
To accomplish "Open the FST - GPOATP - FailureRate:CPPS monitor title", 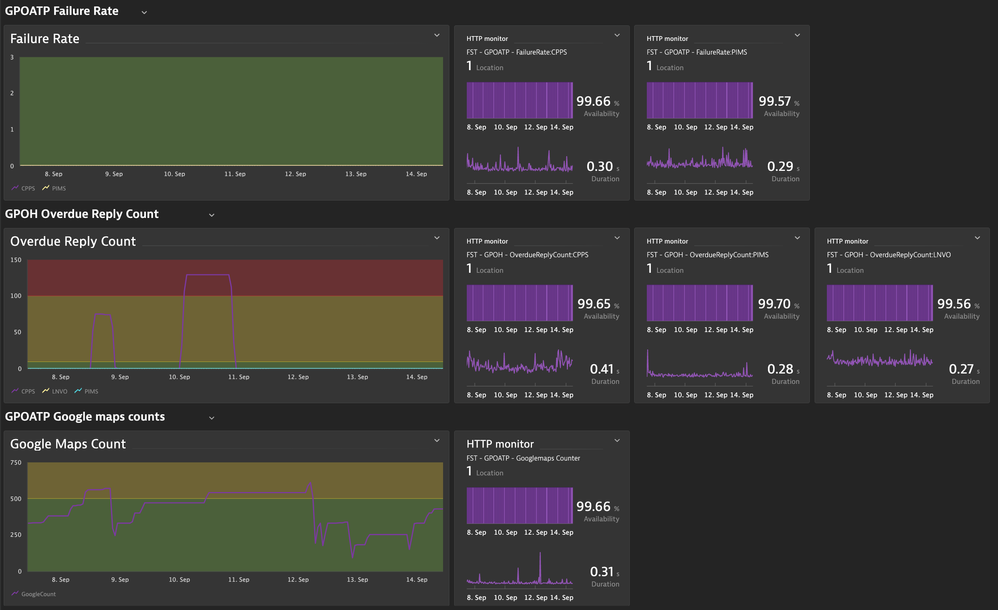I will 516,52.
